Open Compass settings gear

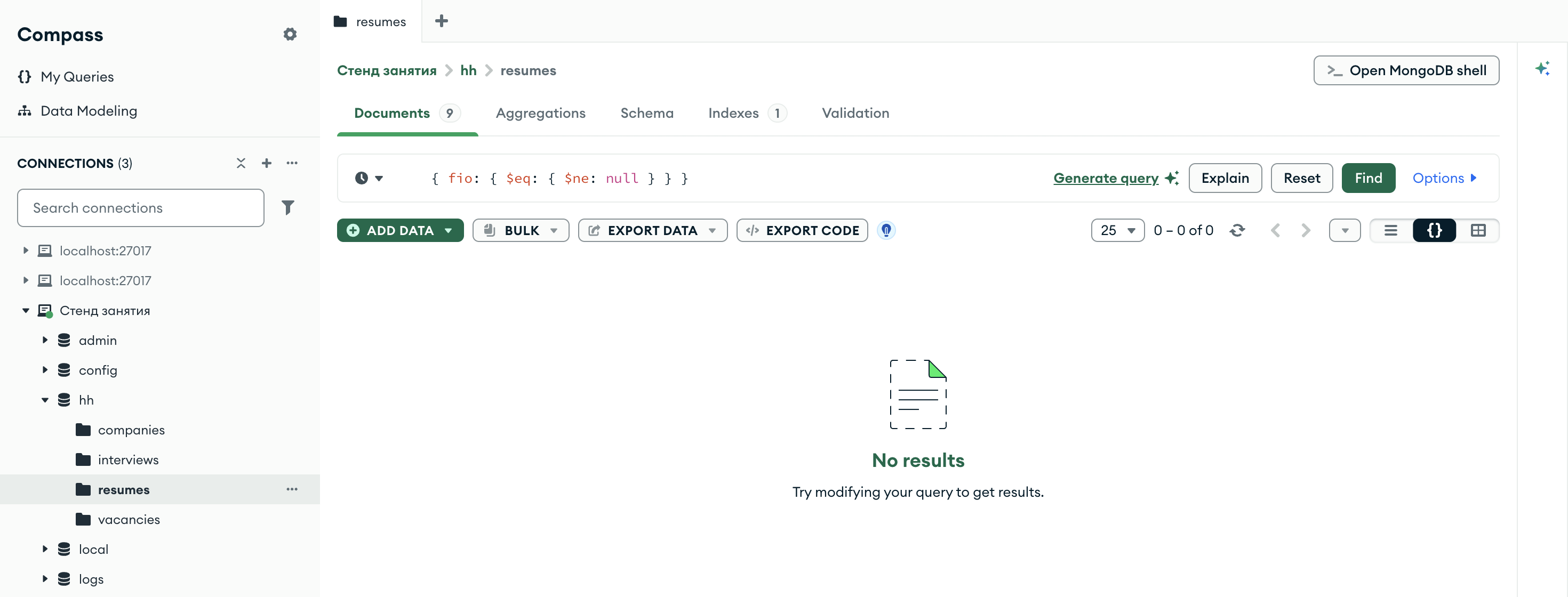tap(290, 34)
